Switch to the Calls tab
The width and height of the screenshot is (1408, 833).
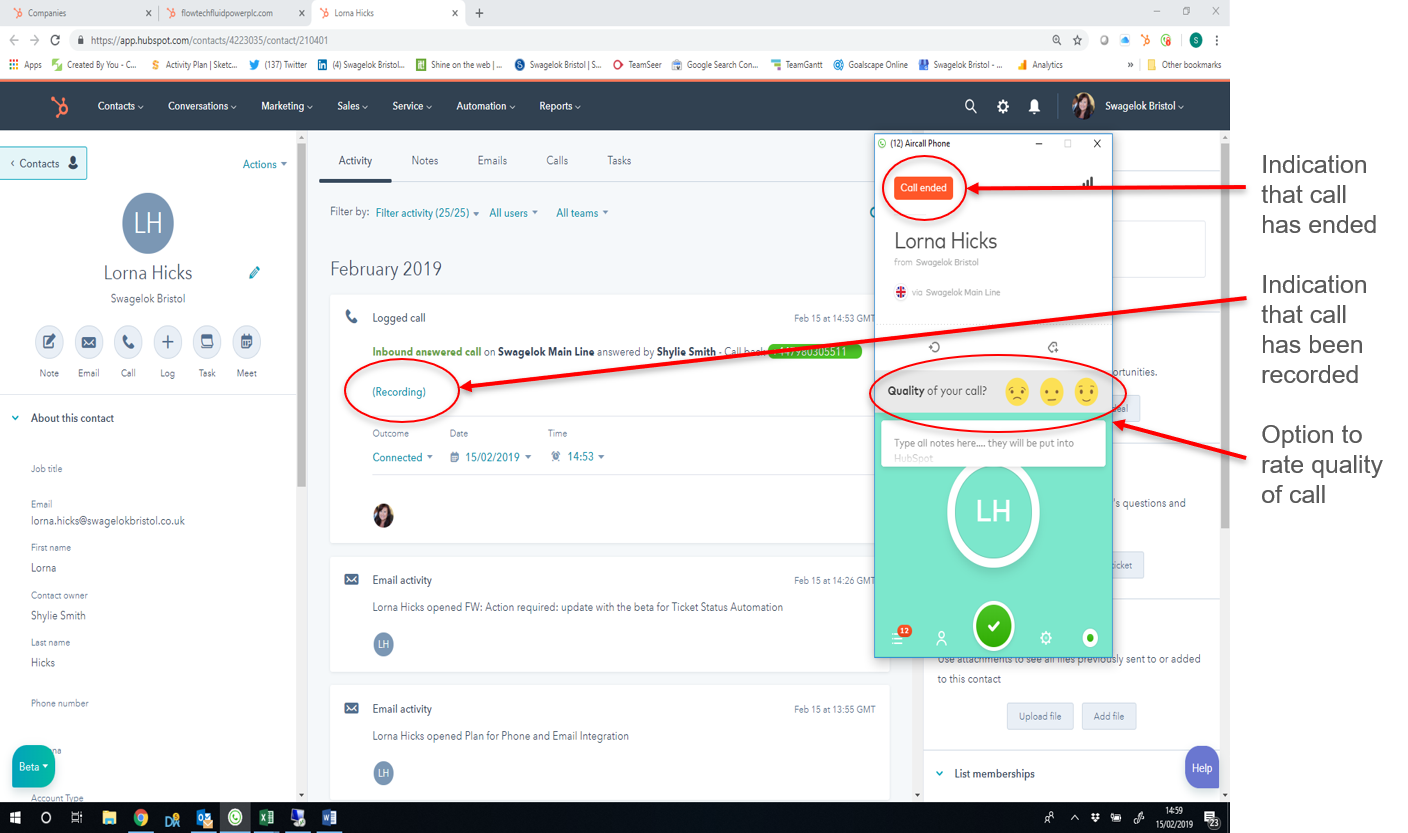pyautogui.click(x=557, y=160)
